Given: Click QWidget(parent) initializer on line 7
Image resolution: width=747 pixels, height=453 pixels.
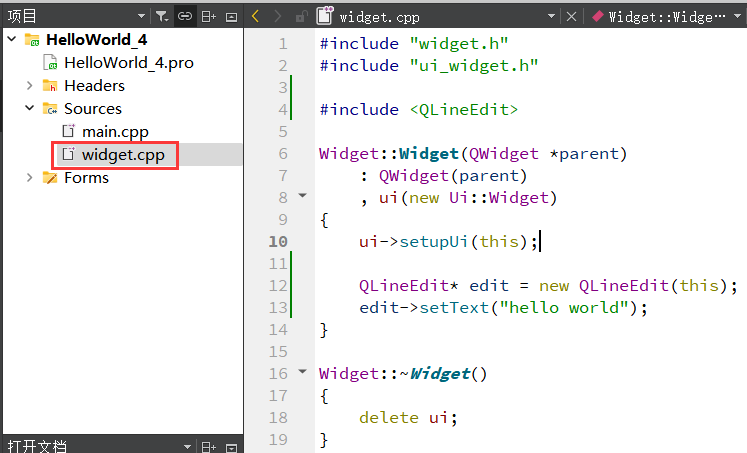Looking at the screenshot, I should pyautogui.click(x=453, y=176).
